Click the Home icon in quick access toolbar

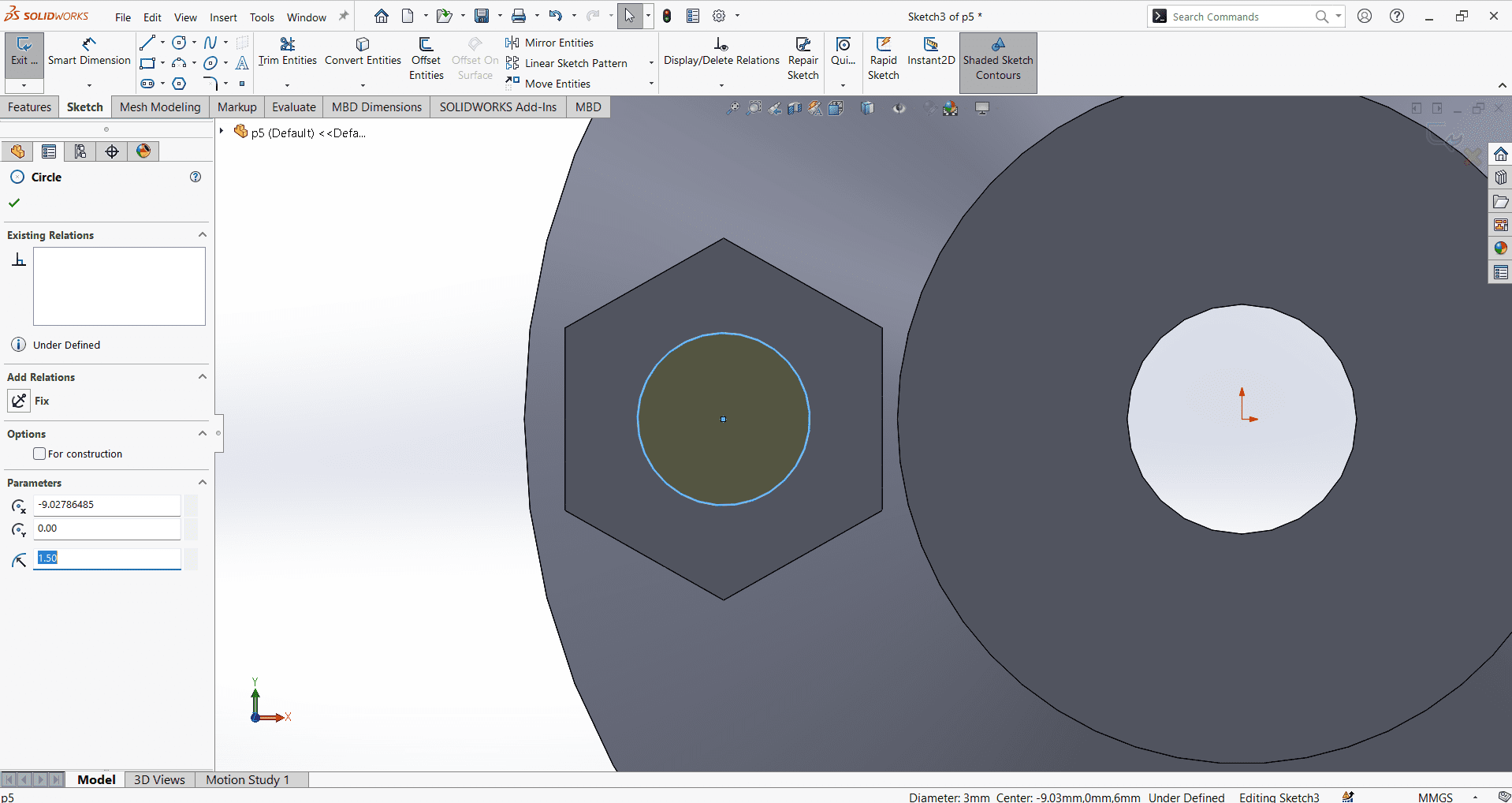tap(382, 16)
